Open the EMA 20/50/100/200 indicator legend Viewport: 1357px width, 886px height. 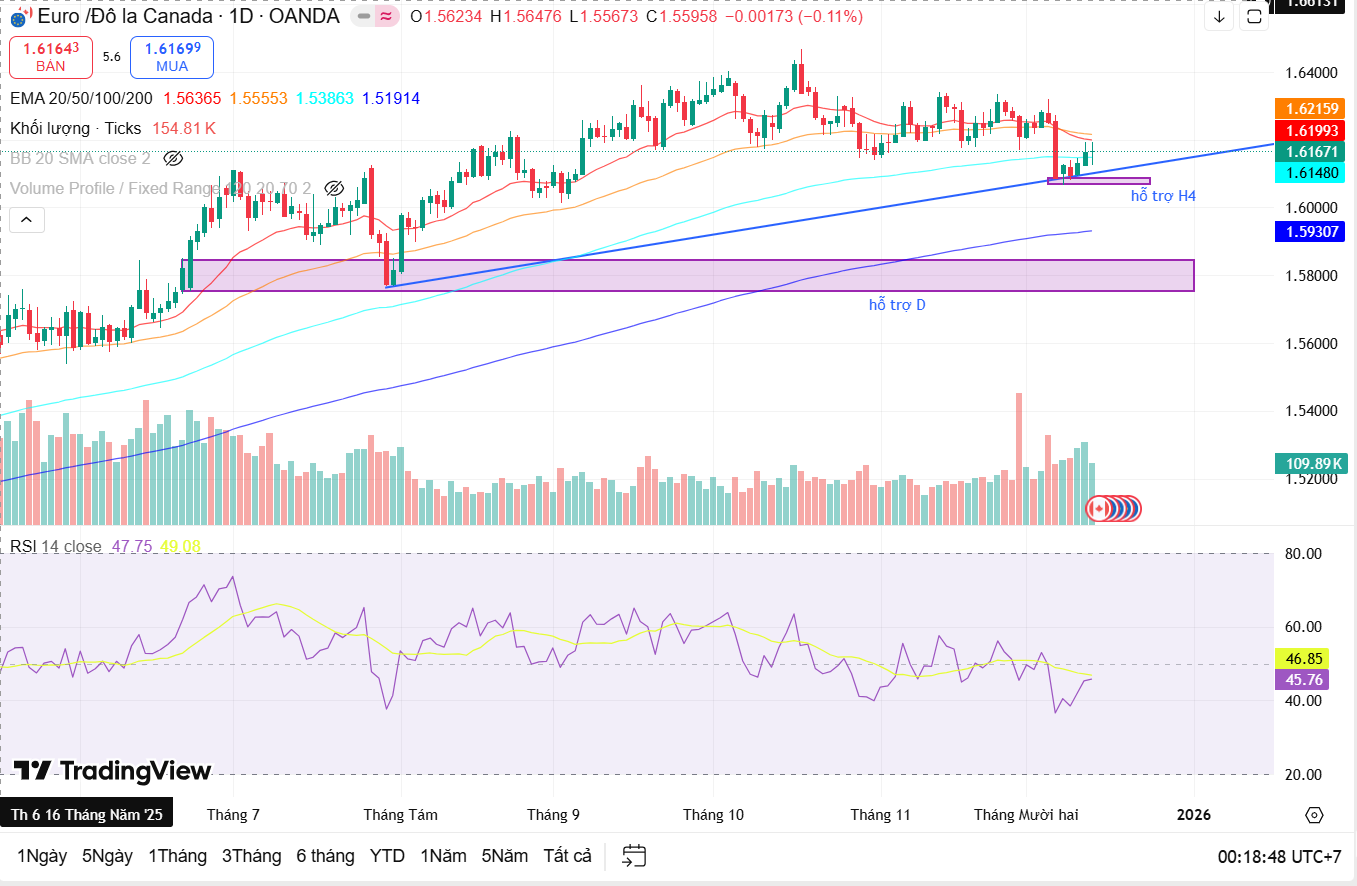80,98
